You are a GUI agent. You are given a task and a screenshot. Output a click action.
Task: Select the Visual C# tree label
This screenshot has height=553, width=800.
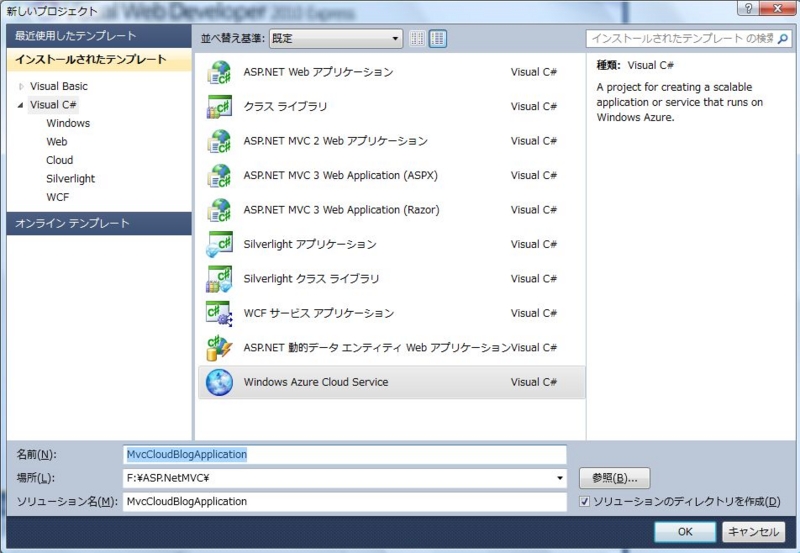(53, 105)
